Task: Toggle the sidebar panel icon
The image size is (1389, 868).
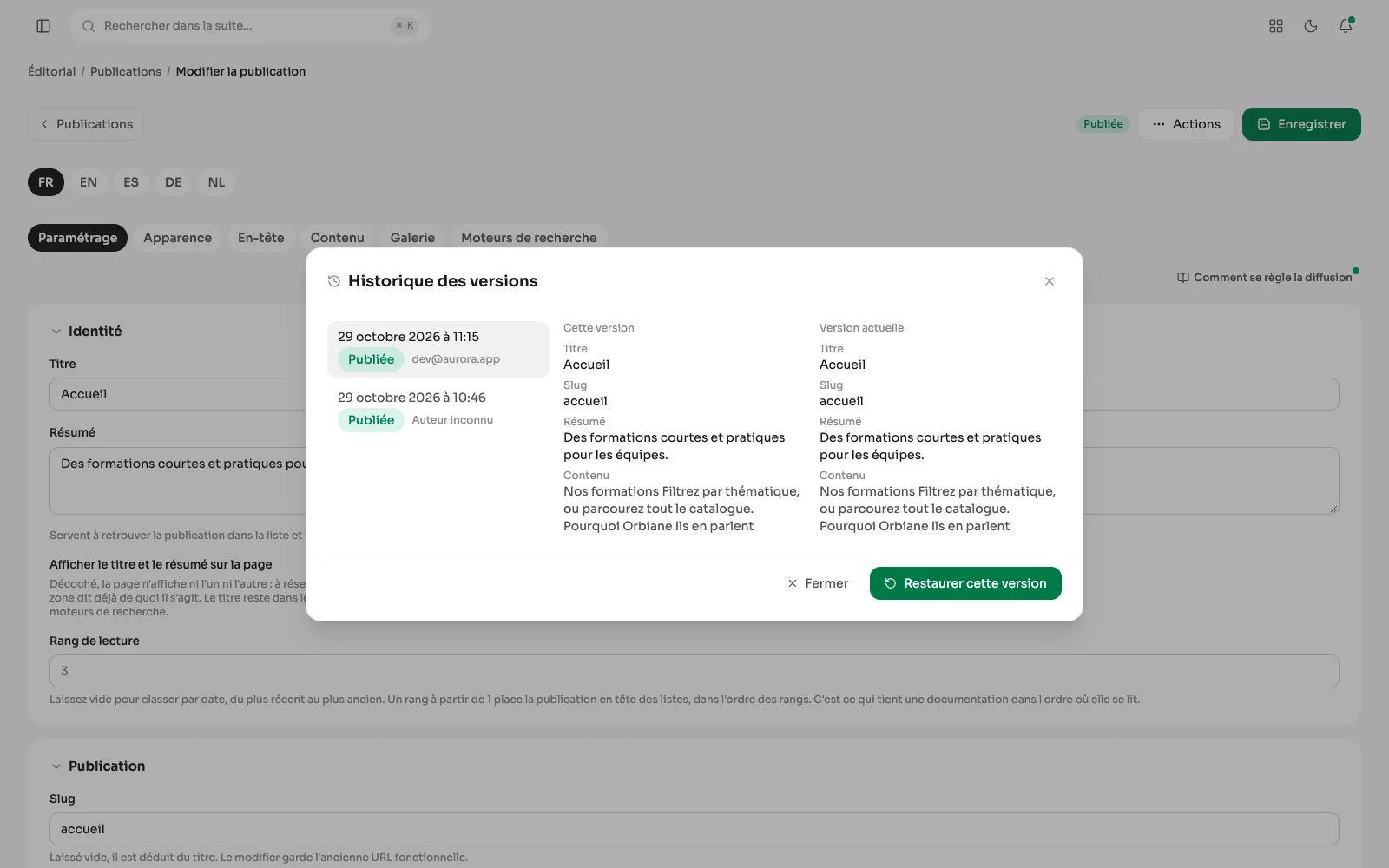Action: coord(43,26)
